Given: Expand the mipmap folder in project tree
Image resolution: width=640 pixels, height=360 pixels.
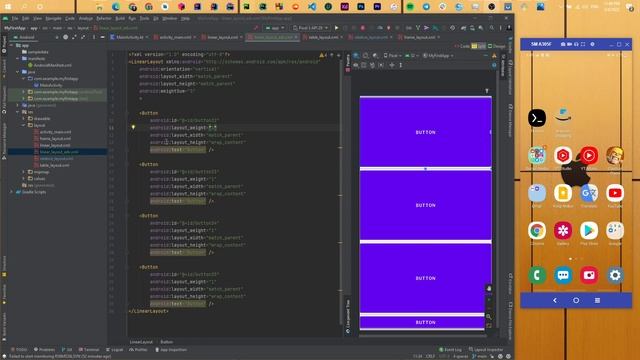Looking at the screenshot, I should [x=24, y=172].
